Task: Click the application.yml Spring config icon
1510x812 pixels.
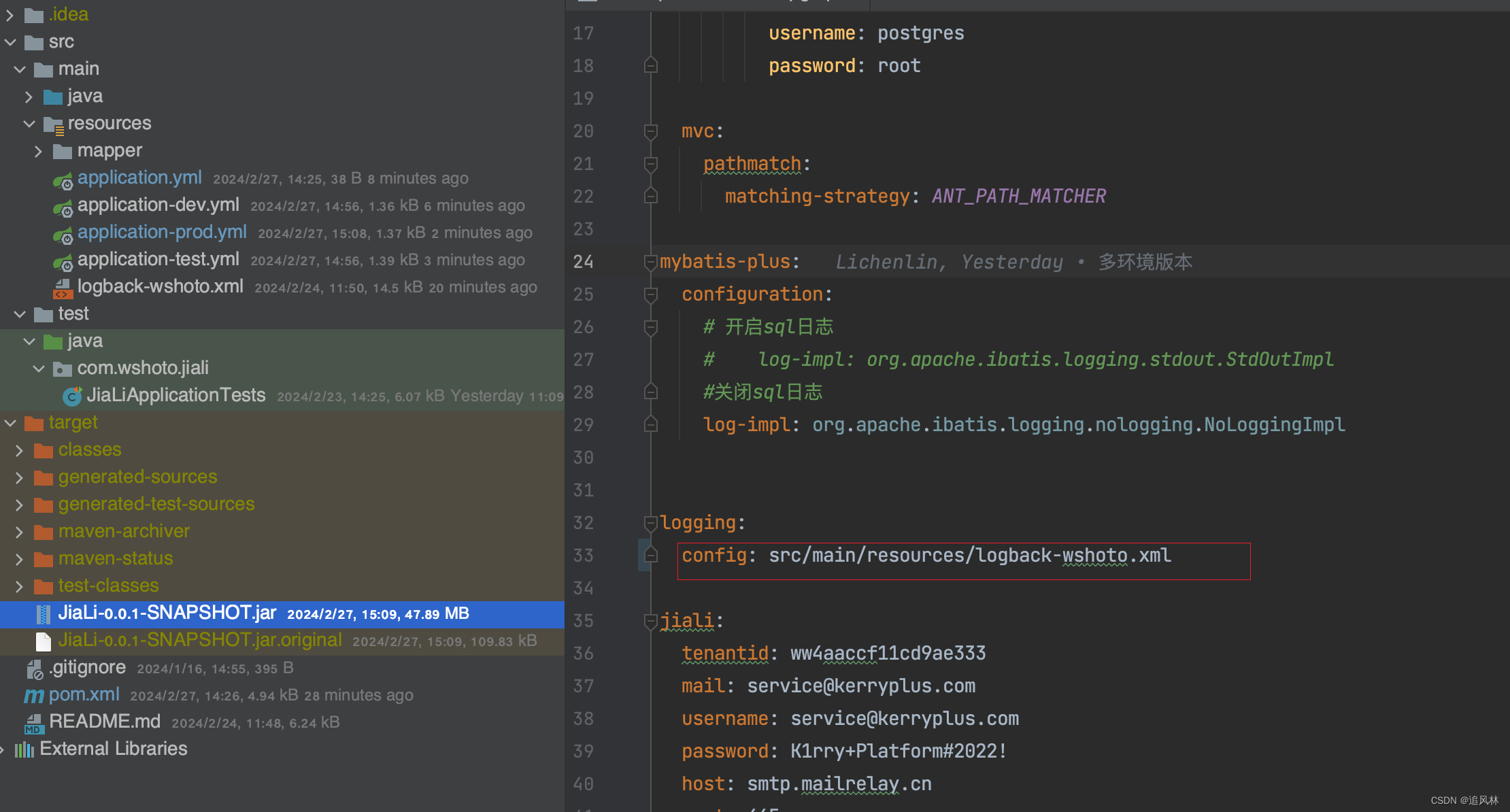Action: point(63,180)
